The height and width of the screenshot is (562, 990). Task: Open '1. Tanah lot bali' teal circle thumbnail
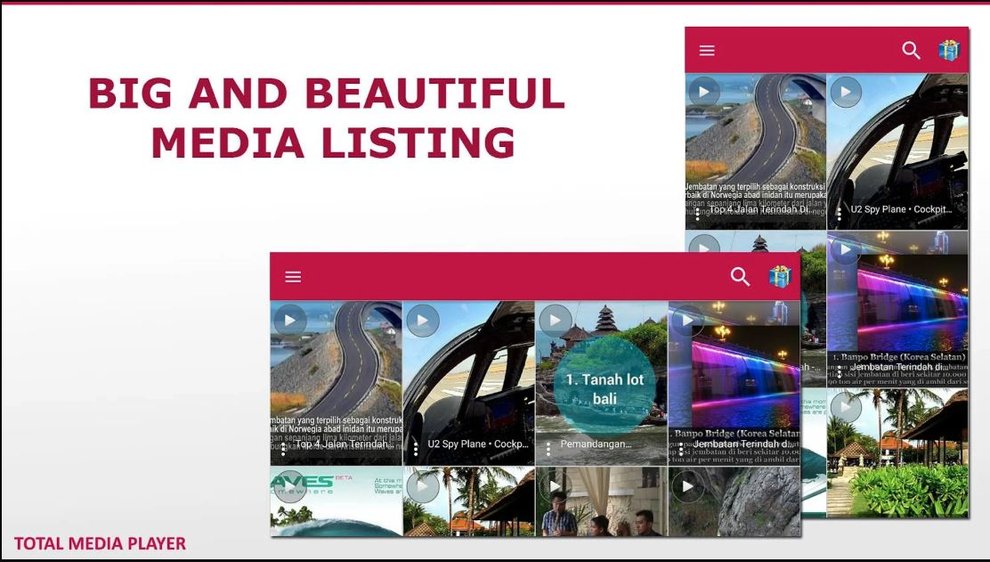click(604, 385)
